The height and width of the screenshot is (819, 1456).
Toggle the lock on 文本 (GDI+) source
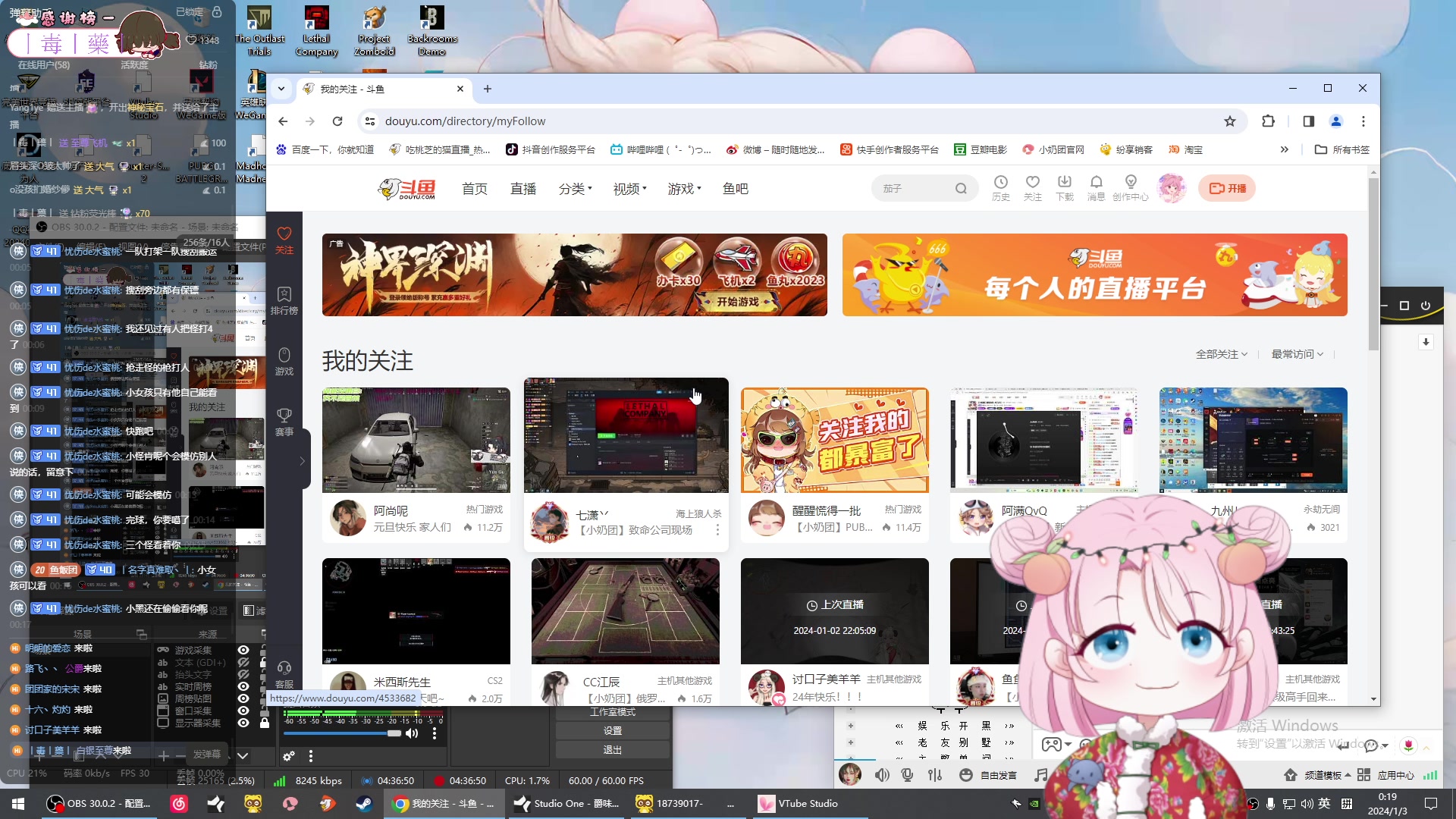[x=264, y=662]
